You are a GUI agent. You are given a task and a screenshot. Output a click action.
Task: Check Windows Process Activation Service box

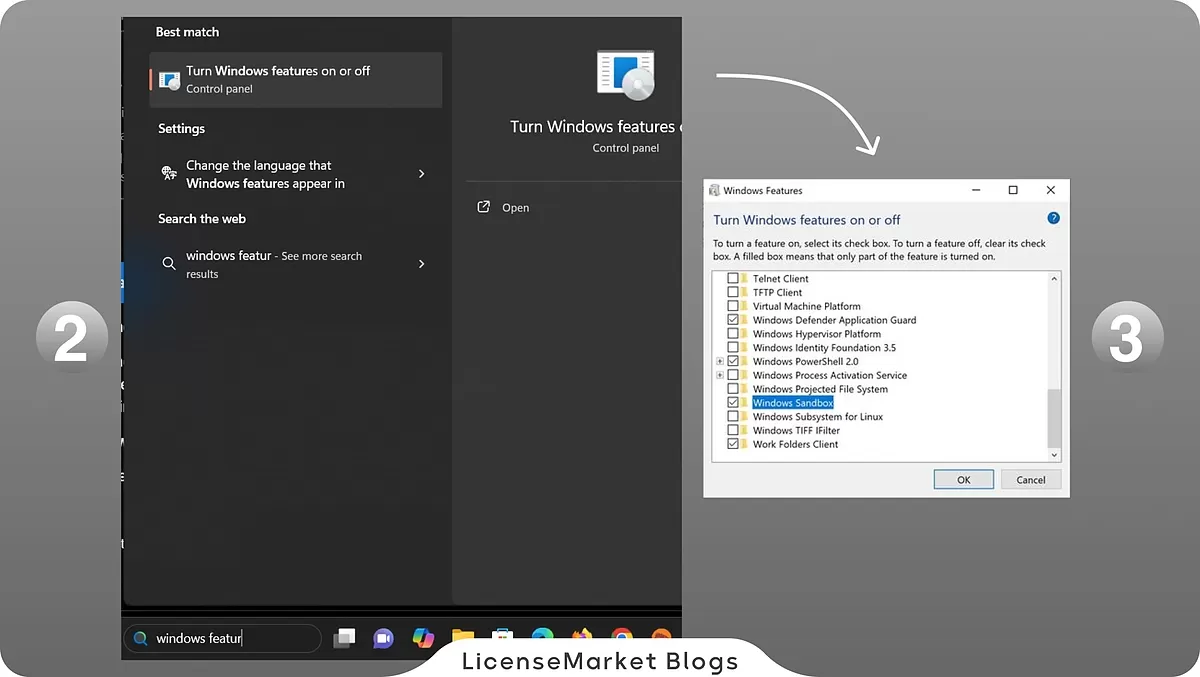pyautogui.click(x=733, y=375)
